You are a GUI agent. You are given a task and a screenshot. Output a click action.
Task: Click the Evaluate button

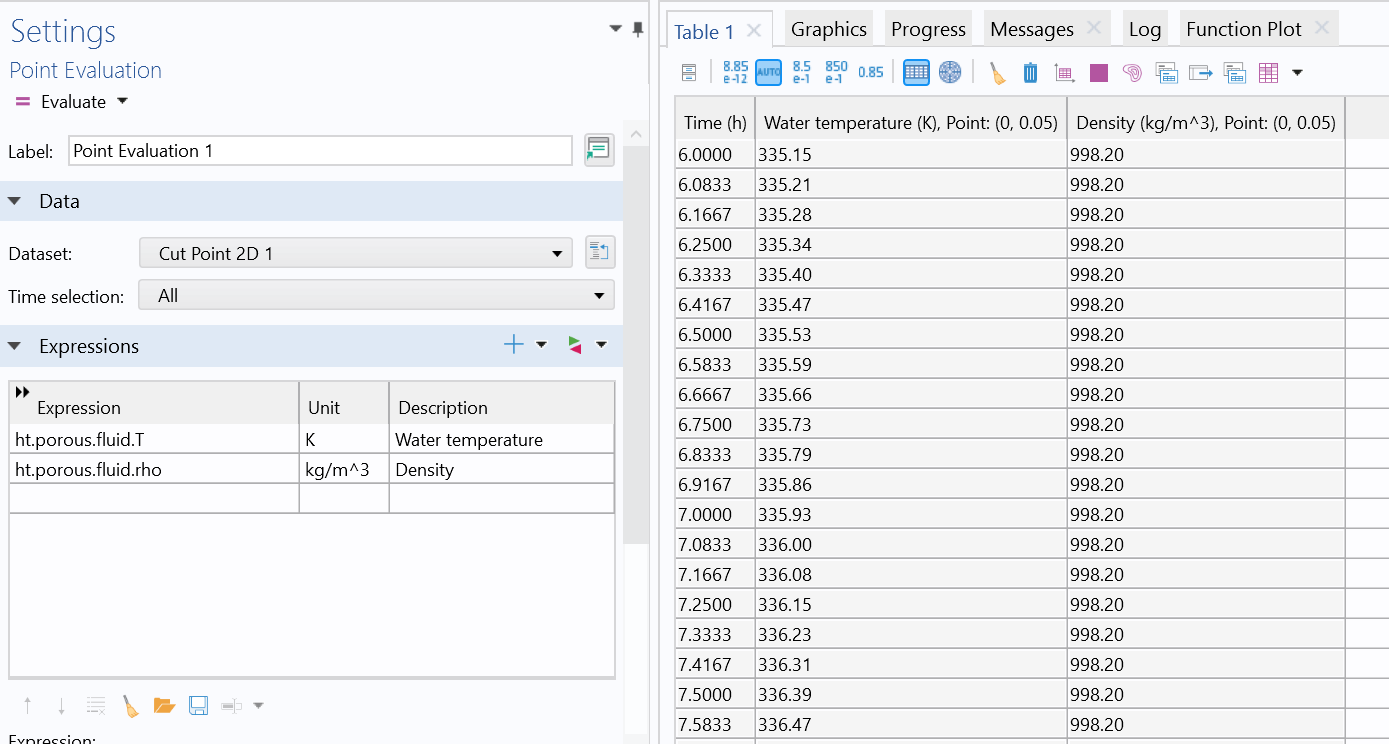pyautogui.click(x=73, y=102)
